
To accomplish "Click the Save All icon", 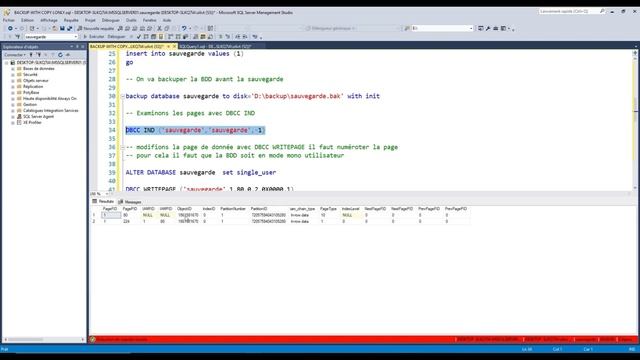I will 69,29.
